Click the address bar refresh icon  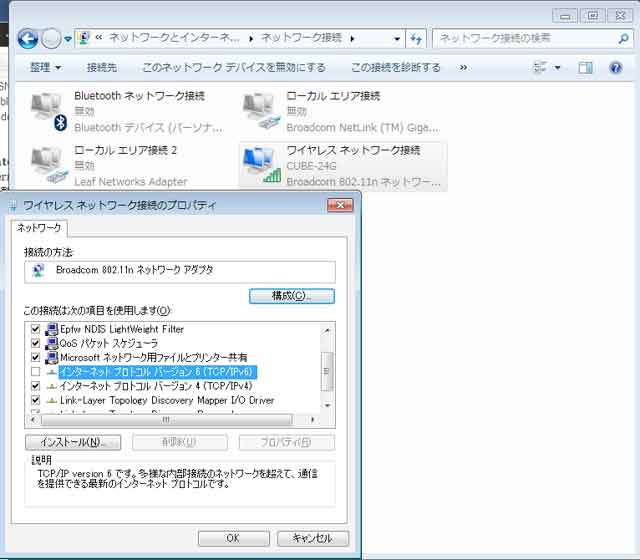pyautogui.click(x=416, y=38)
